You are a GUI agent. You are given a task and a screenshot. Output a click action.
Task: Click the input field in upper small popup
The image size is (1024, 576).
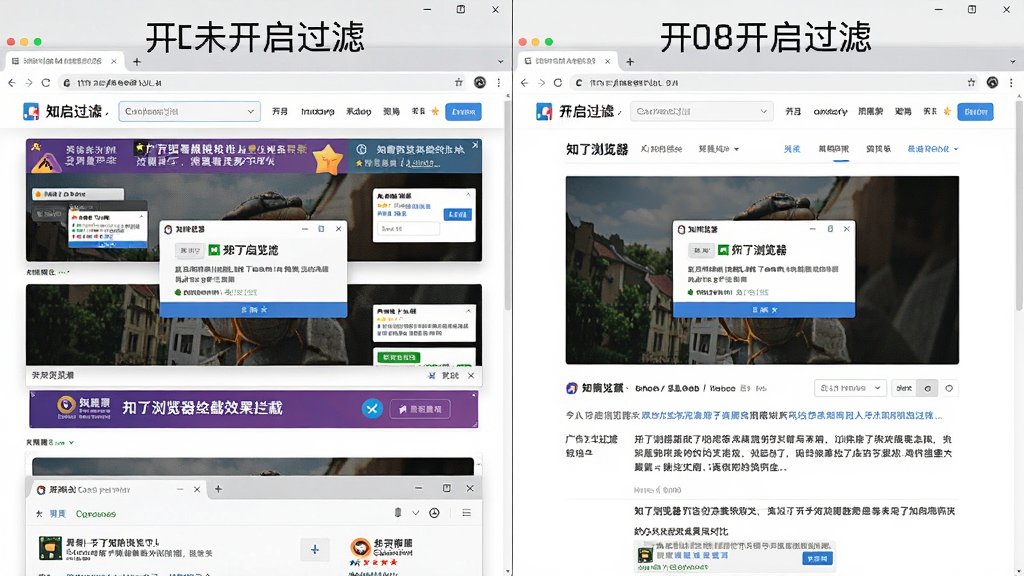click(x=408, y=229)
